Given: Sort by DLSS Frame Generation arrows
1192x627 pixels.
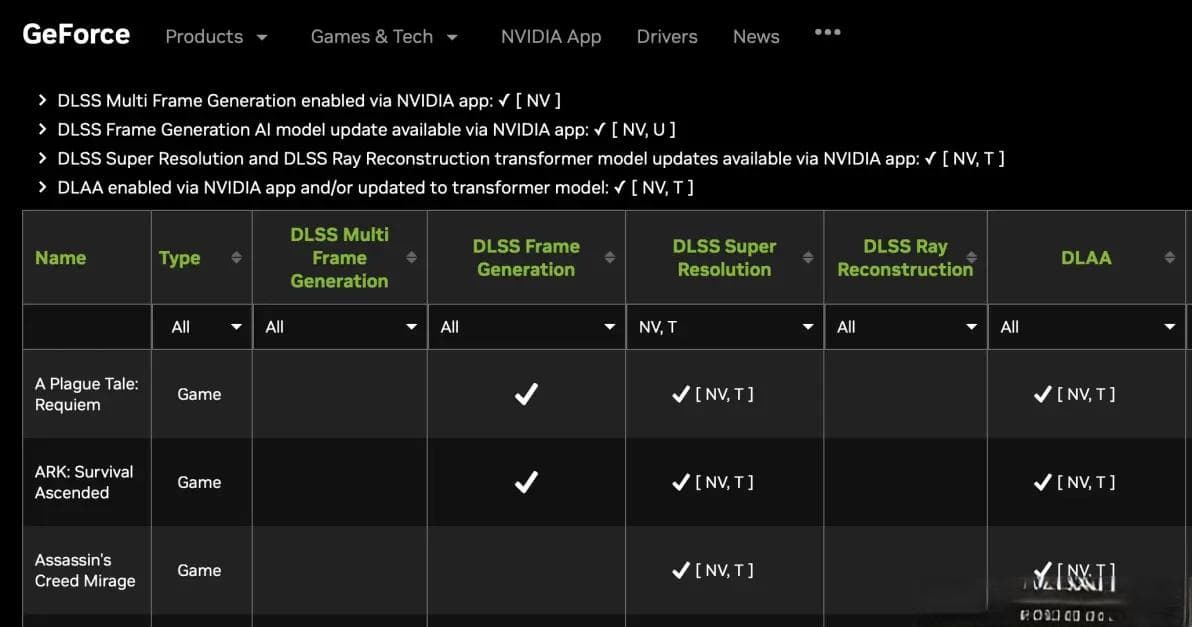Looking at the screenshot, I should (610, 258).
